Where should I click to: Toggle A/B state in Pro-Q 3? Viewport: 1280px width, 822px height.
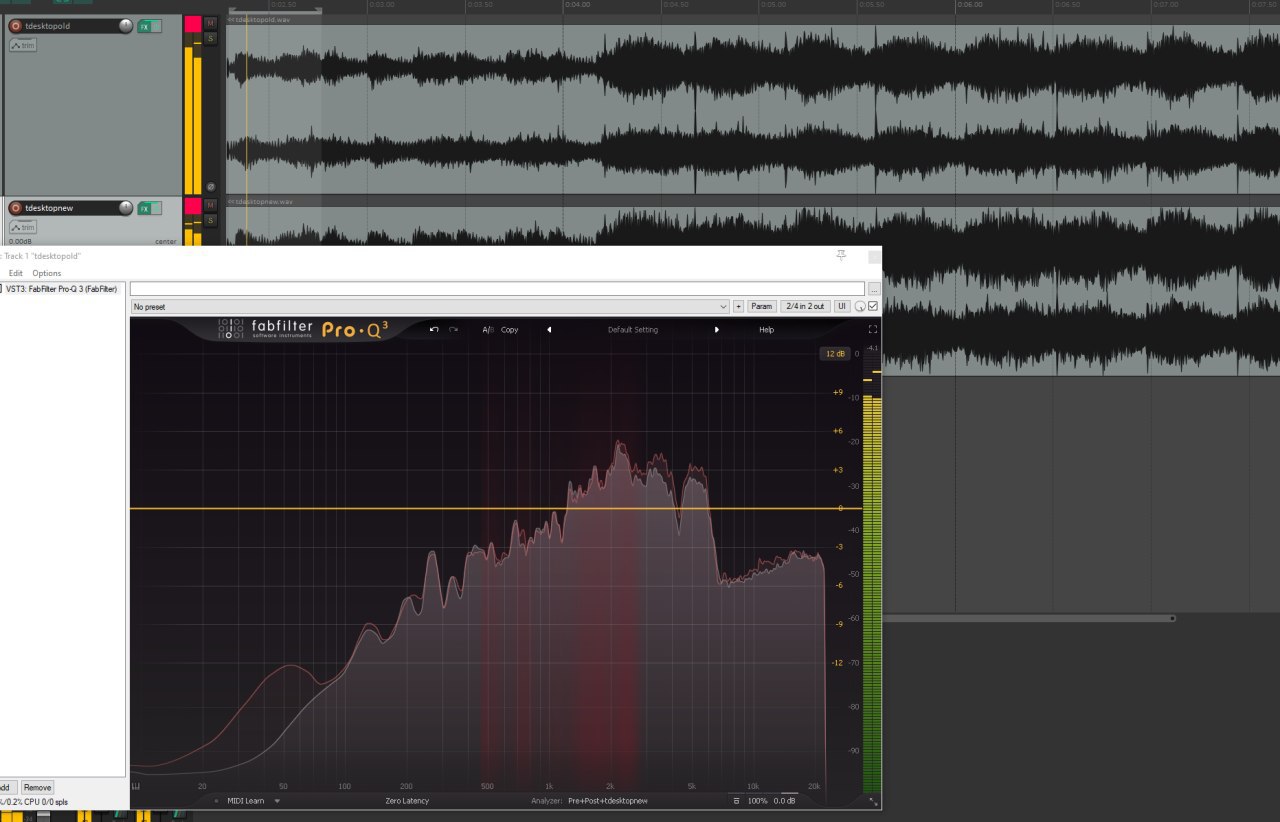pyautogui.click(x=488, y=329)
